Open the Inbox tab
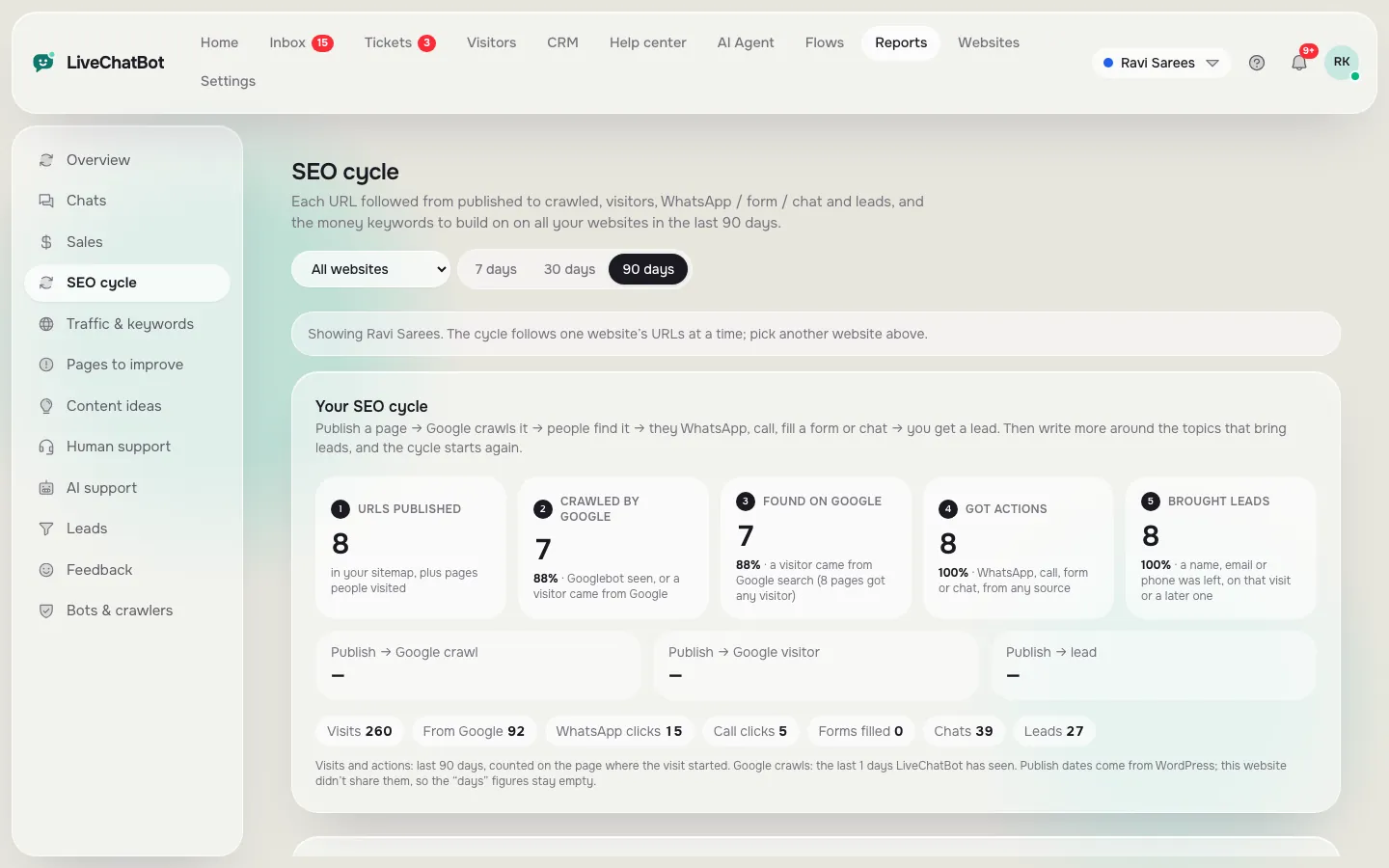Screen dimensions: 1389x868 [x=301, y=42]
